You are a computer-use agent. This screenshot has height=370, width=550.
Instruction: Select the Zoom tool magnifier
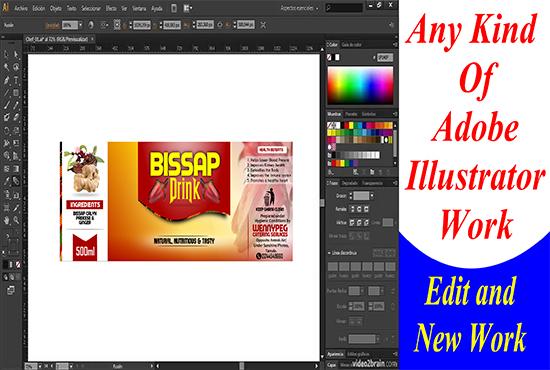pyautogui.click(x=16, y=220)
